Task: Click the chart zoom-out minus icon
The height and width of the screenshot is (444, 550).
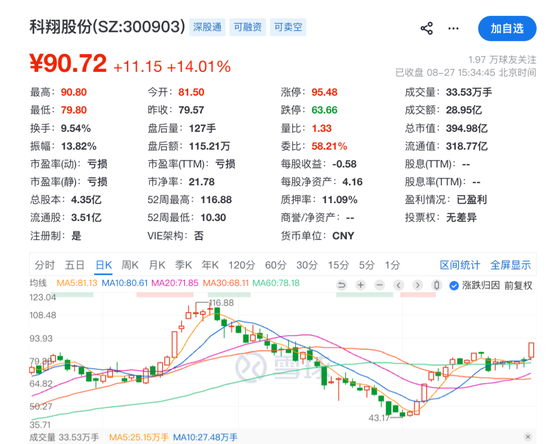Action: pos(380,285)
